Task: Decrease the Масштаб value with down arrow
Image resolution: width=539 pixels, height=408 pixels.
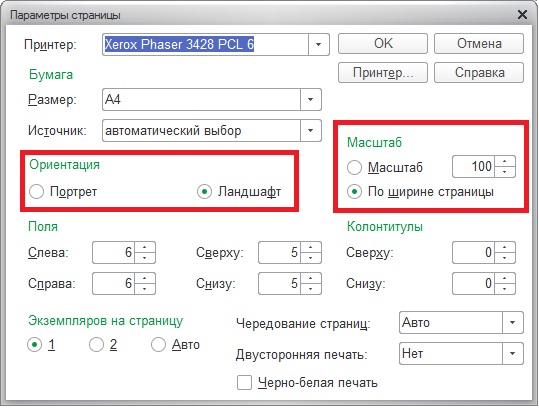Action: pos(505,172)
